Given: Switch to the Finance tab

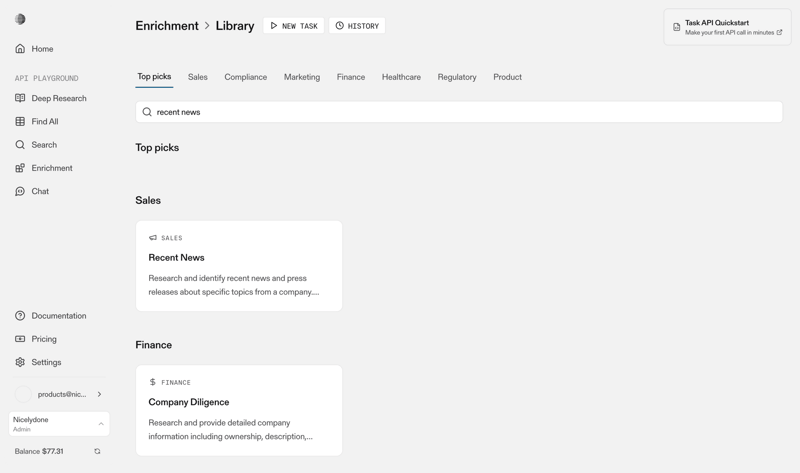Looking at the screenshot, I should tap(351, 77).
